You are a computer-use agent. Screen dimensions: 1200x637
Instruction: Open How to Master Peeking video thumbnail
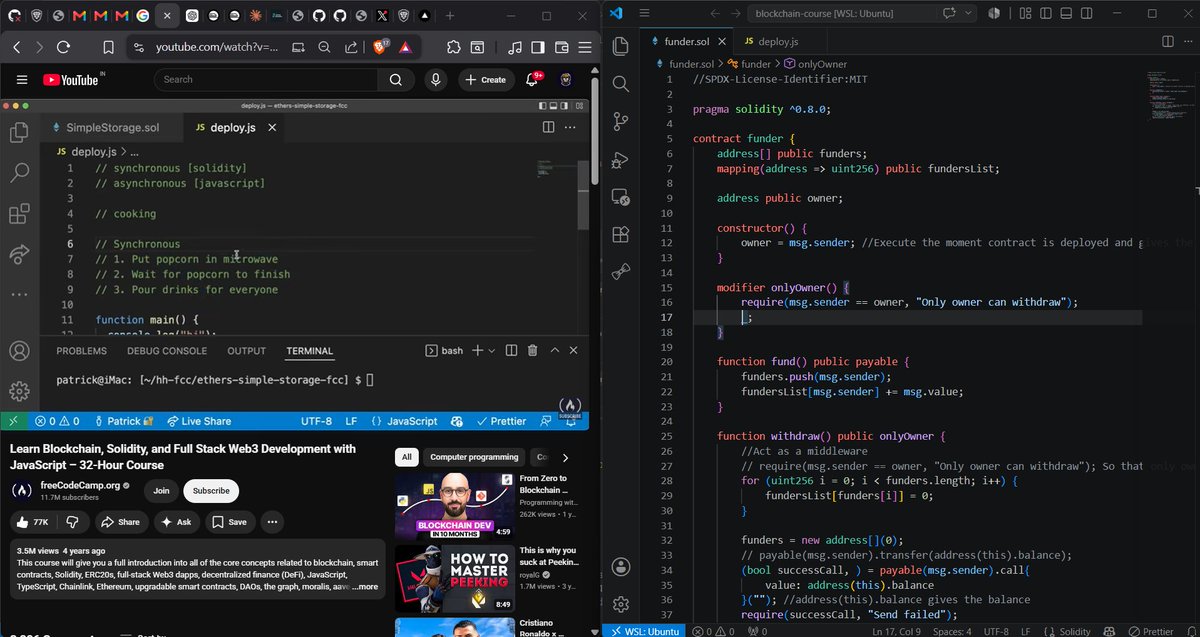[x=454, y=578]
